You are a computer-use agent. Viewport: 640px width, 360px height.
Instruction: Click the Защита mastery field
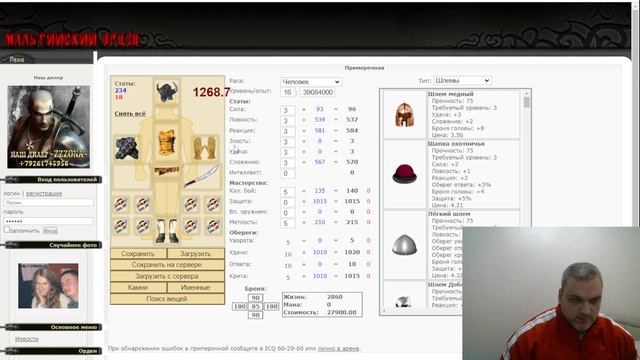(x=288, y=202)
